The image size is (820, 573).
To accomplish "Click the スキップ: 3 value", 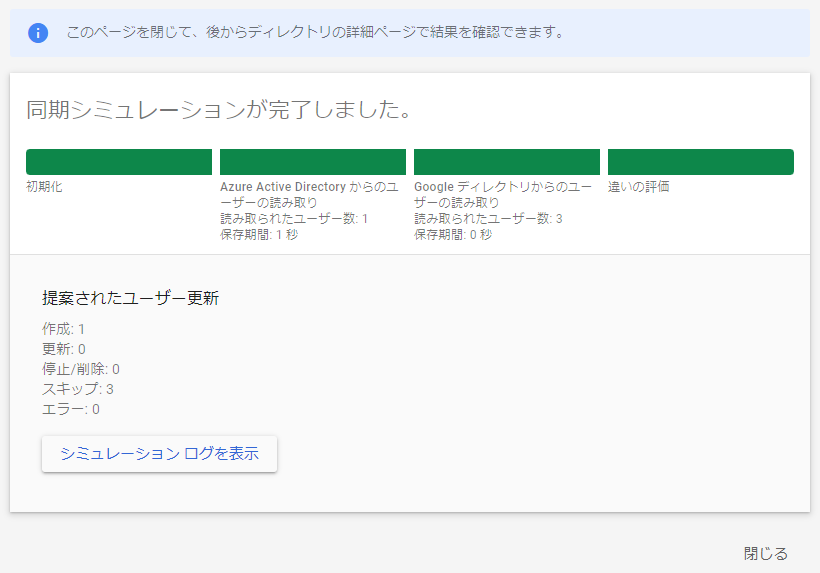I will pos(78,389).
